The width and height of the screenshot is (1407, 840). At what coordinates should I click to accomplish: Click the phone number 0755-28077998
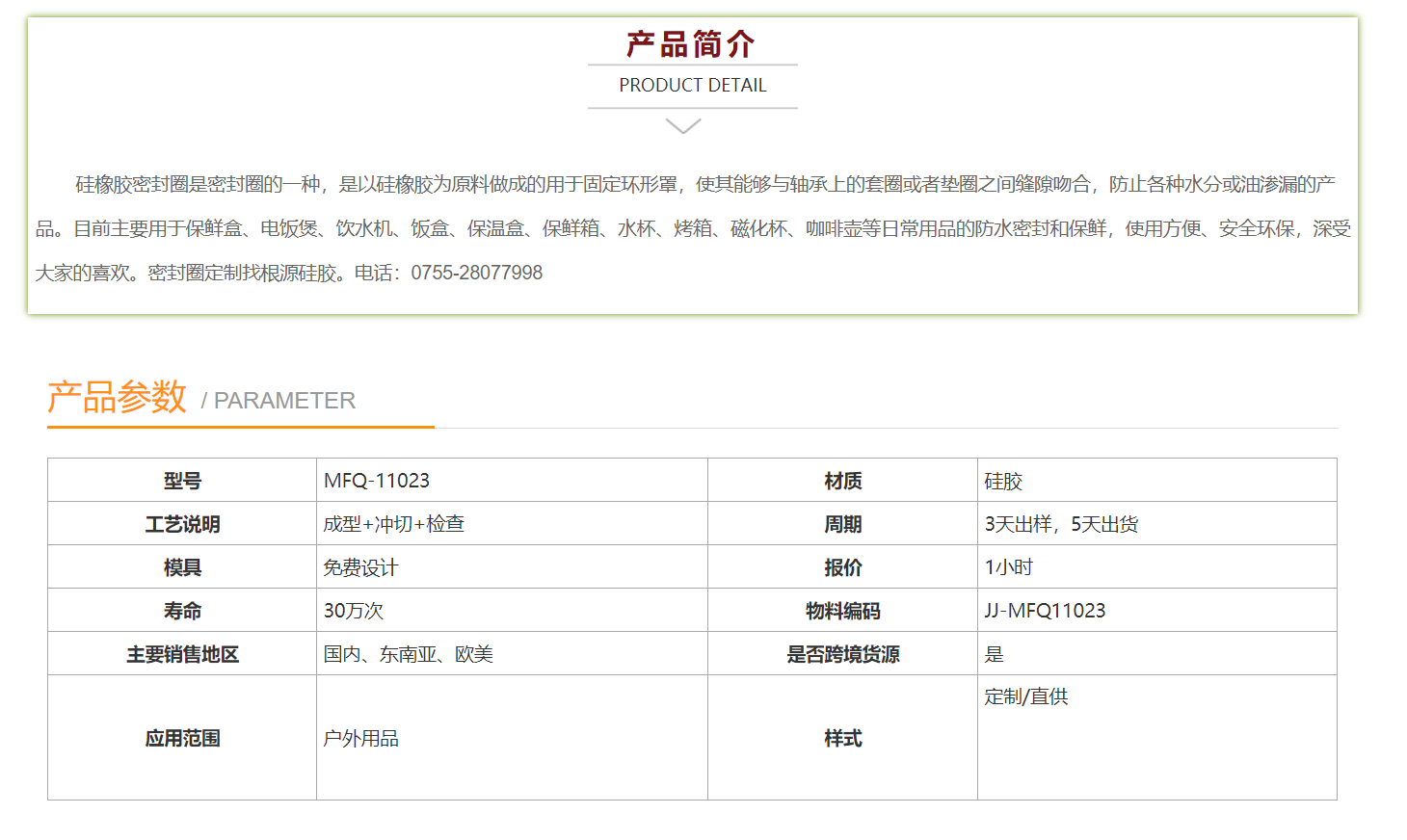(477, 273)
